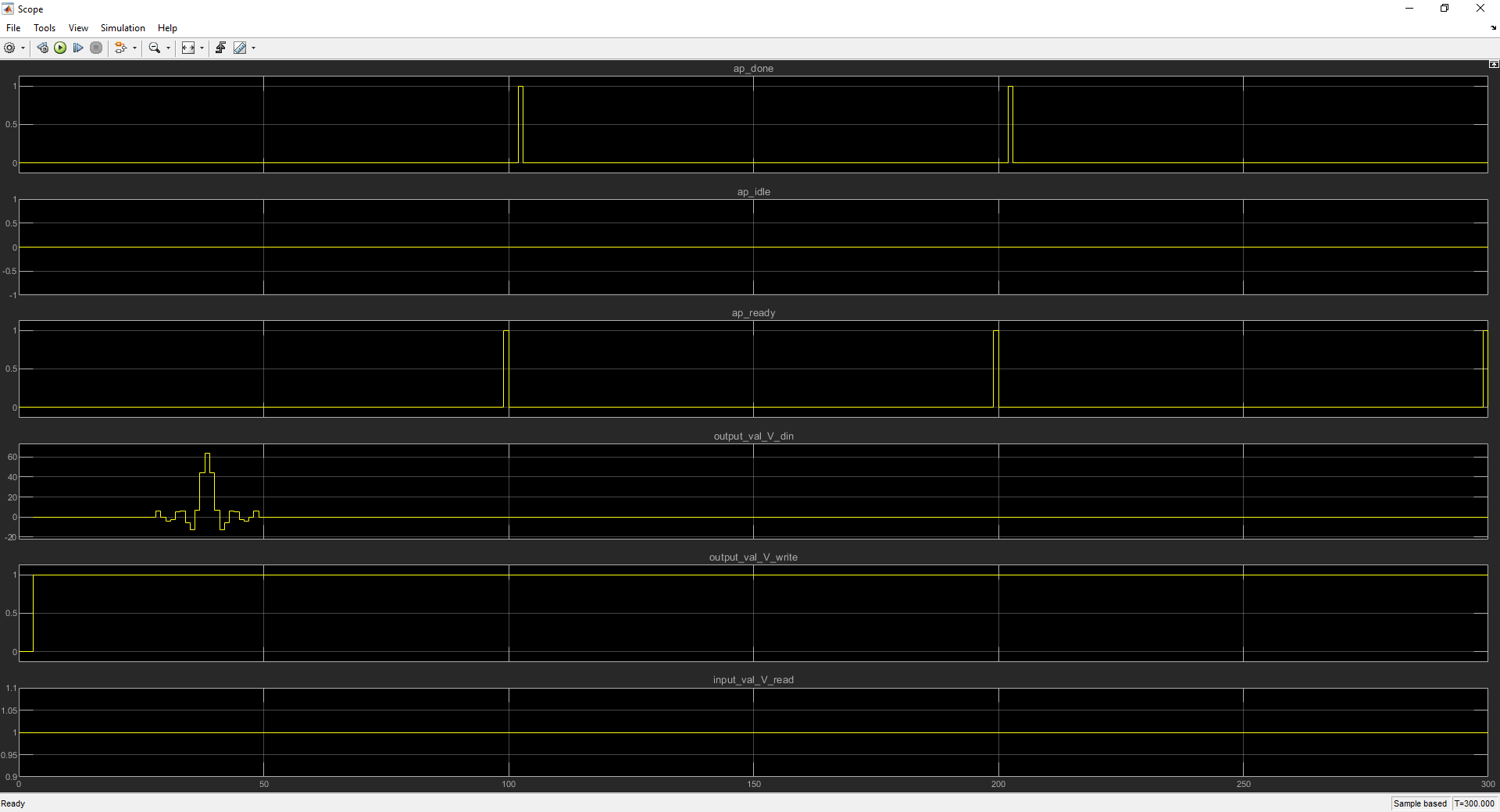This screenshot has height=812, width=1500.
Task: Open the Tools menu
Action: (x=45, y=28)
